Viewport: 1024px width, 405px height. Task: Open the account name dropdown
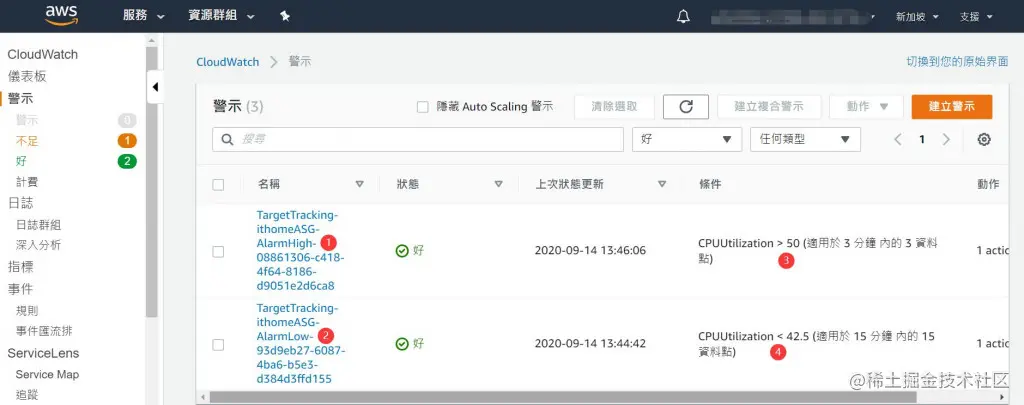(x=793, y=17)
